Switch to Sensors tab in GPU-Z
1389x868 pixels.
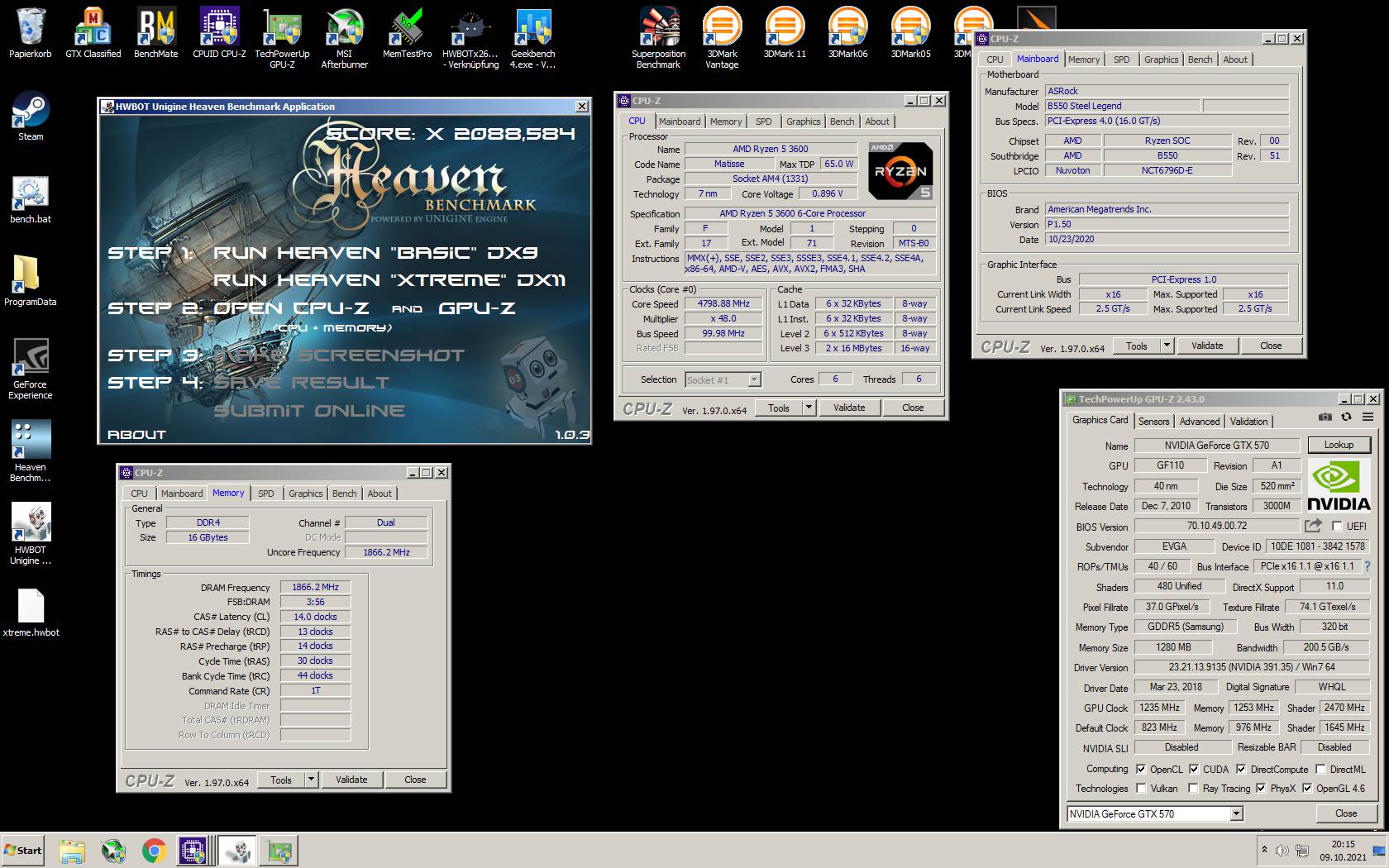click(x=1153, y=421)
